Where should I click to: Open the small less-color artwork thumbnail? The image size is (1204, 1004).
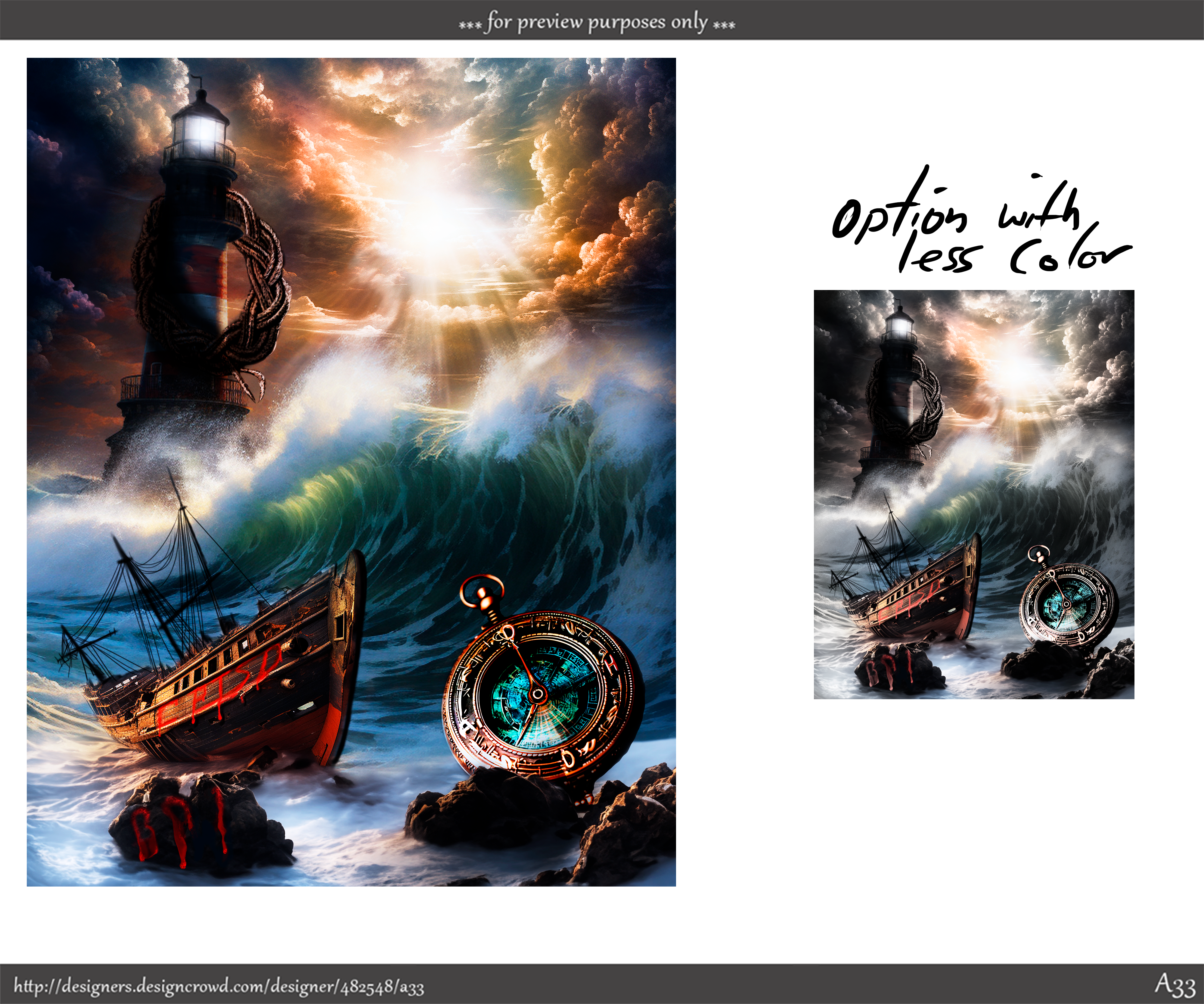point(973,494)
